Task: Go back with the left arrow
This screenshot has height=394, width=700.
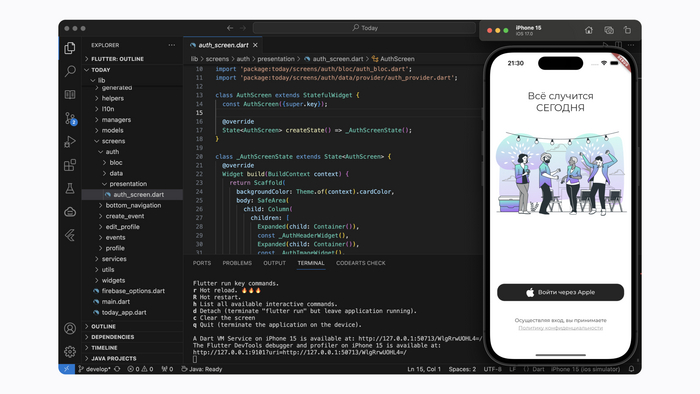Action: click(x=230, y=28)
